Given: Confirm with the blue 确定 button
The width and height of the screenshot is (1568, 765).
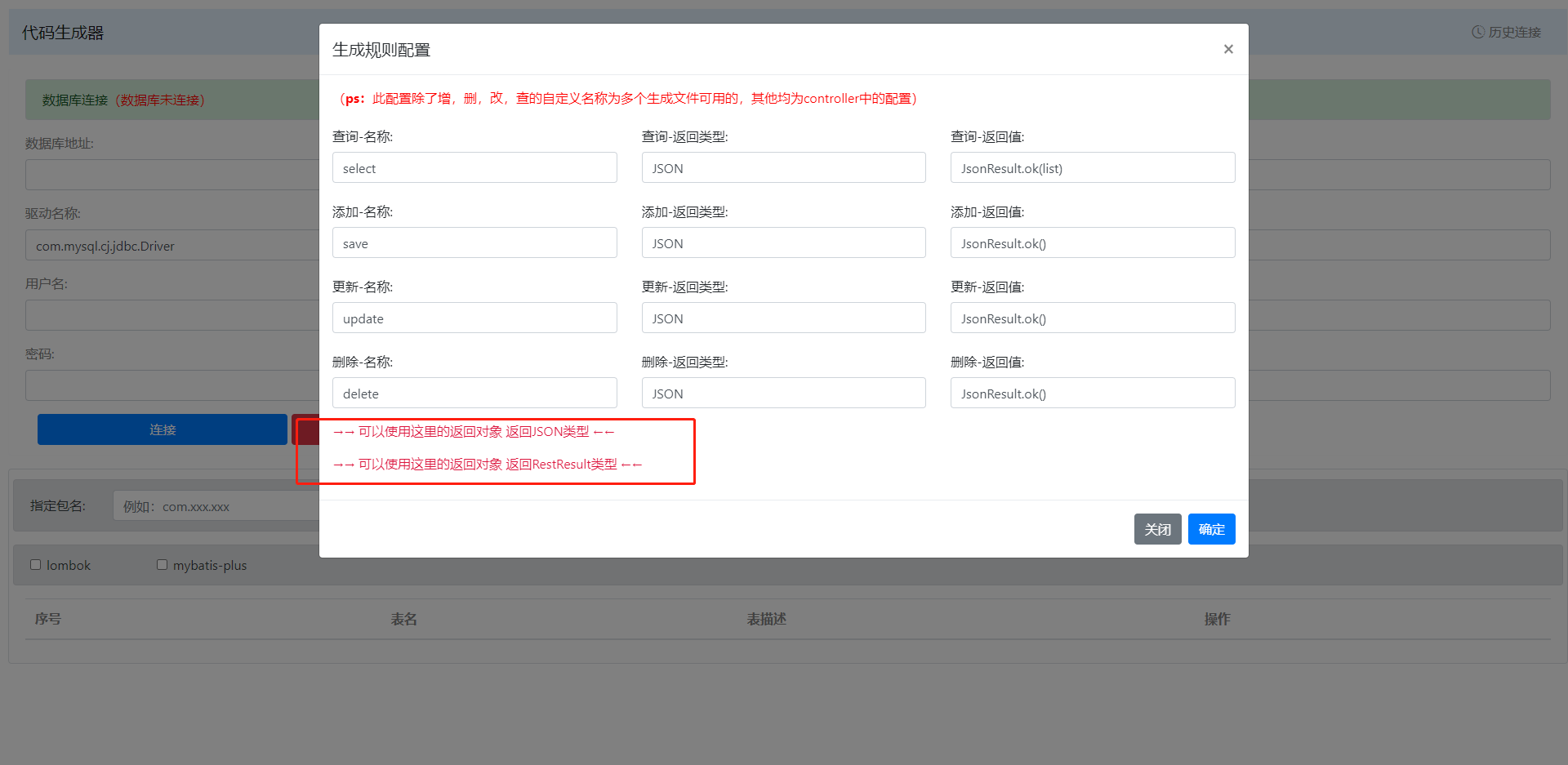Looking at the screenshot, I should coord(1211,529).
